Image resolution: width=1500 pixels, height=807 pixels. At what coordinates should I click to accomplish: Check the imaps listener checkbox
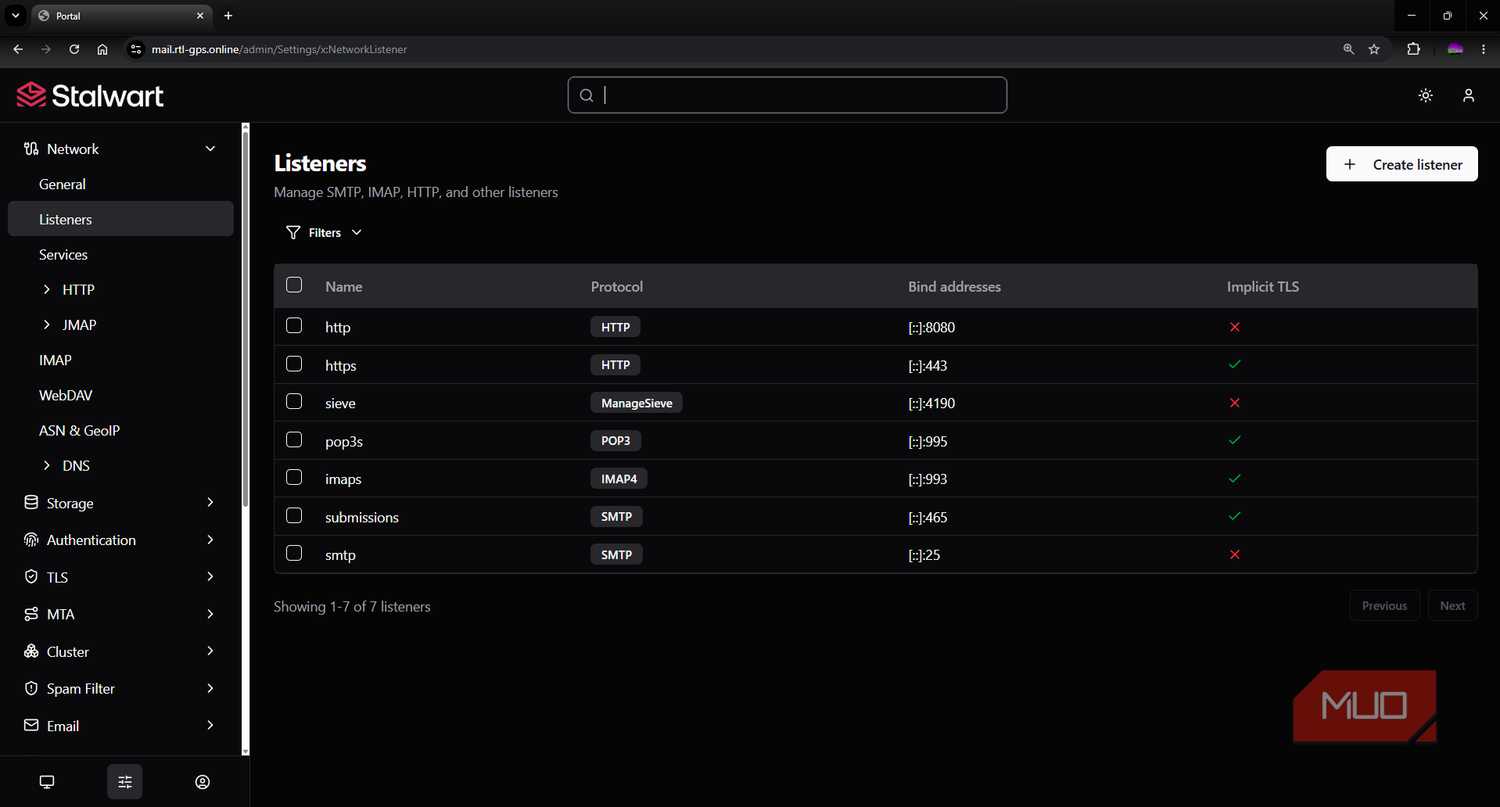point(294,478)
